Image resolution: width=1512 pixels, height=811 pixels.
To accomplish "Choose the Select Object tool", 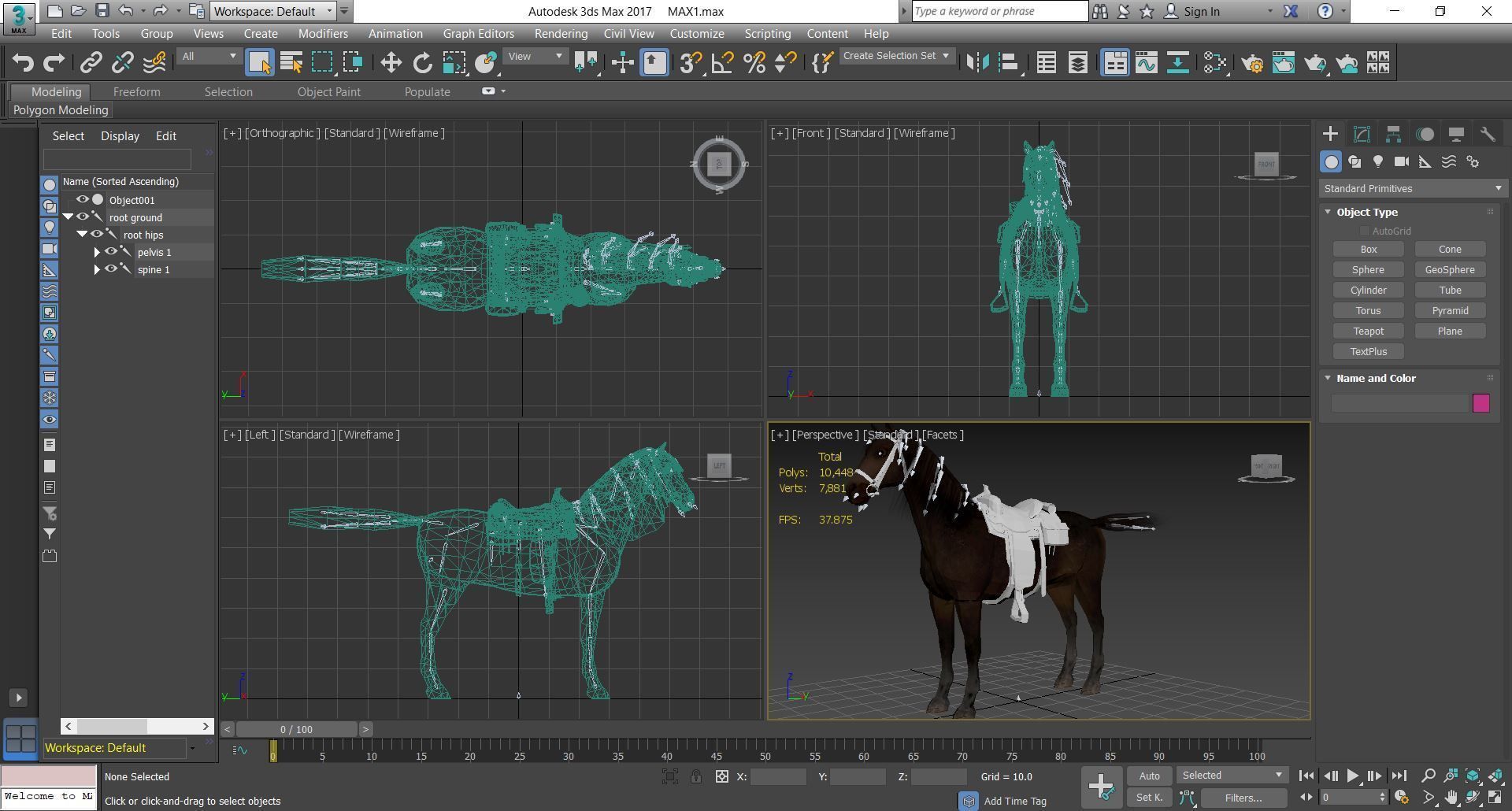I will [260, 63].
